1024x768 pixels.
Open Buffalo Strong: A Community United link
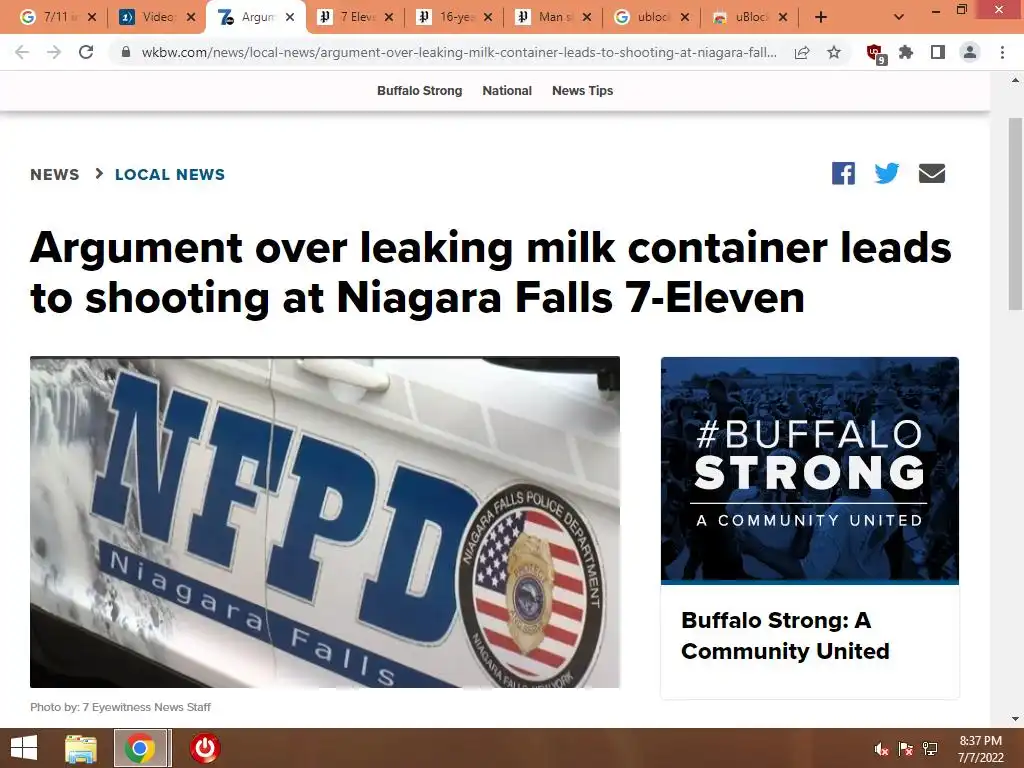tap(785, 635)
